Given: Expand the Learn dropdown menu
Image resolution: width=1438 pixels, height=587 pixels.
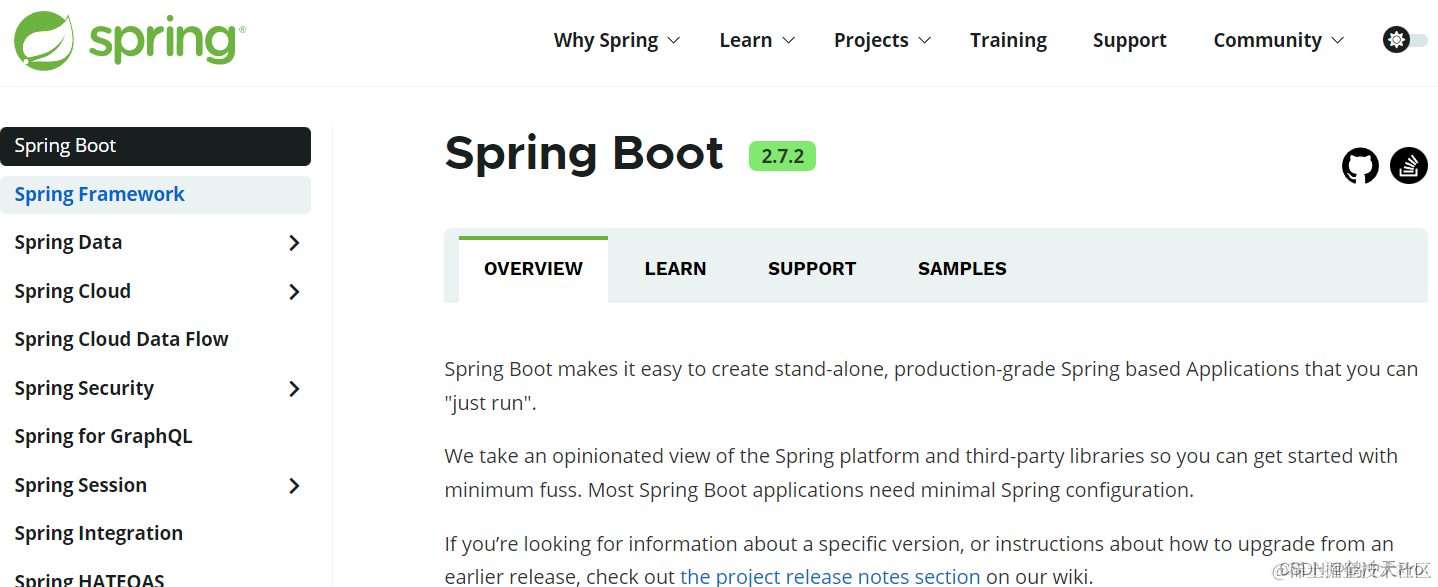Looking at the screenshot, I should [x=757, y=40].
